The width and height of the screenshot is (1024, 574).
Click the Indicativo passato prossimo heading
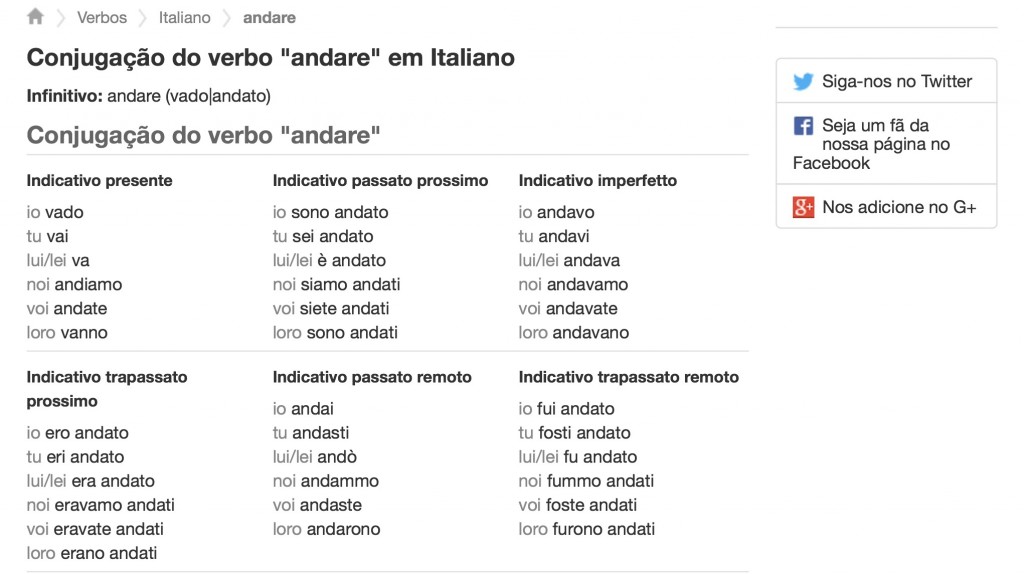tap(380, 181)
